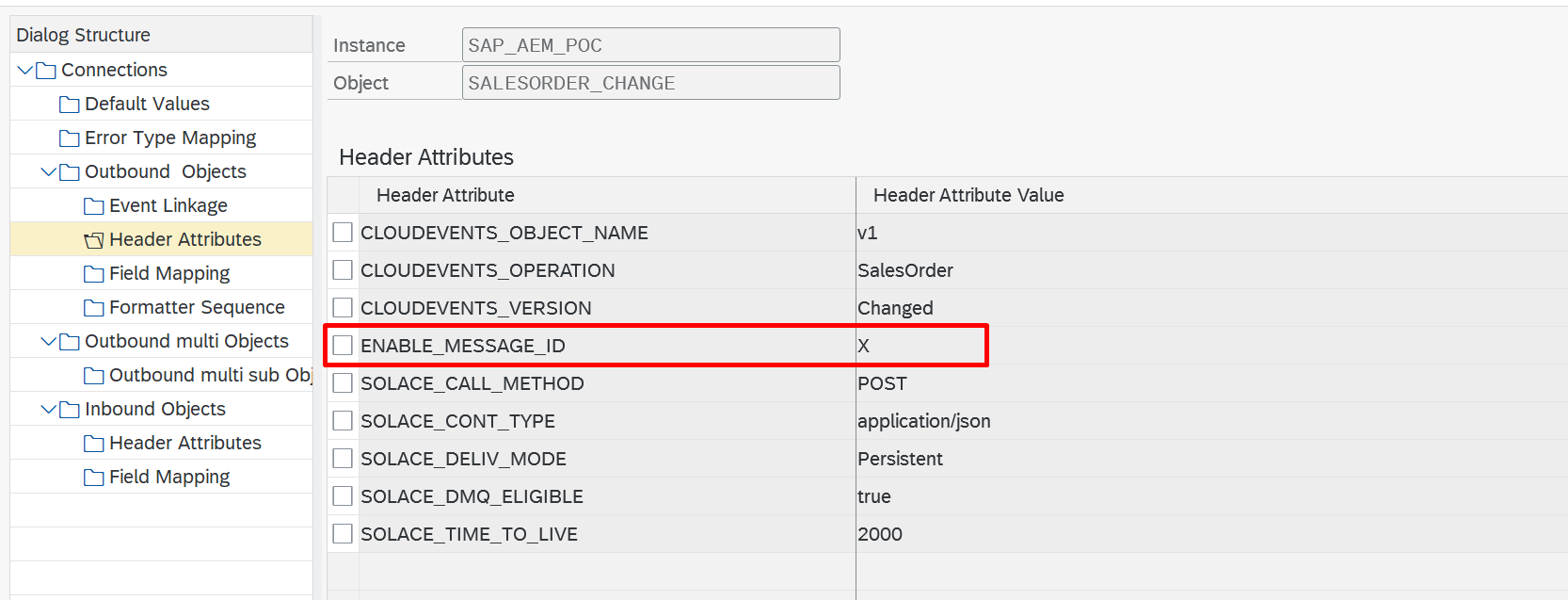The height and width of the screenshot is (600, 1568).
Task: Click the SOLACE_CONT_TYPE attribute cell
Action: pos(607,421)
